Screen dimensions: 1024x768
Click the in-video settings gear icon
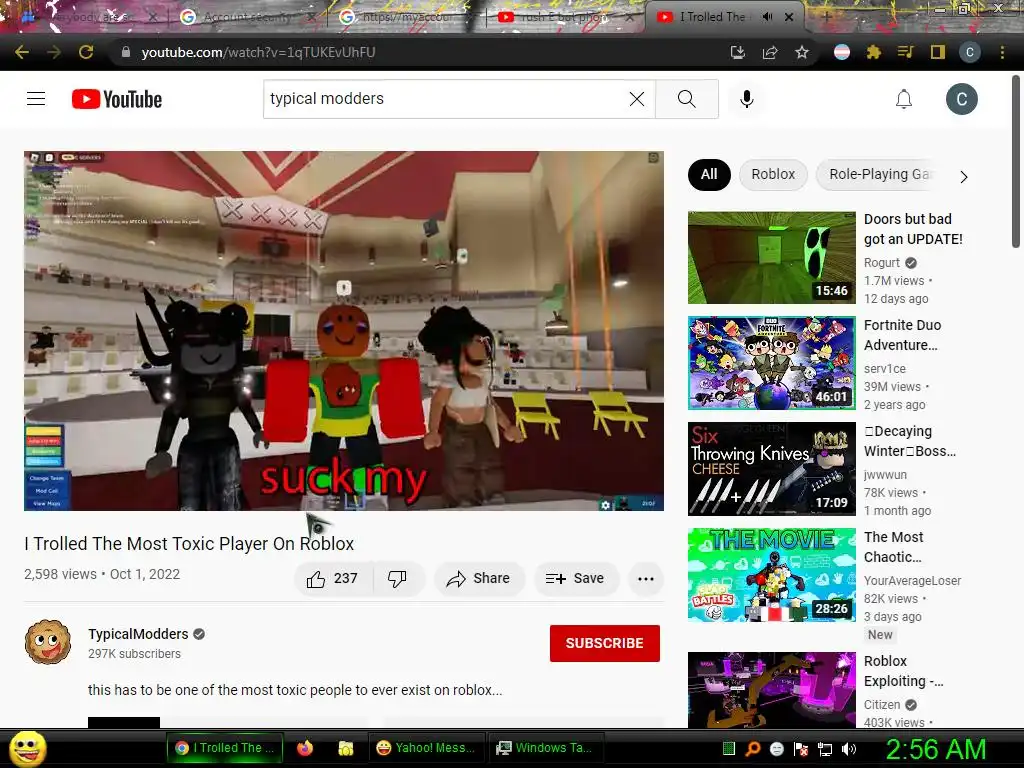(x=605, y=504)
